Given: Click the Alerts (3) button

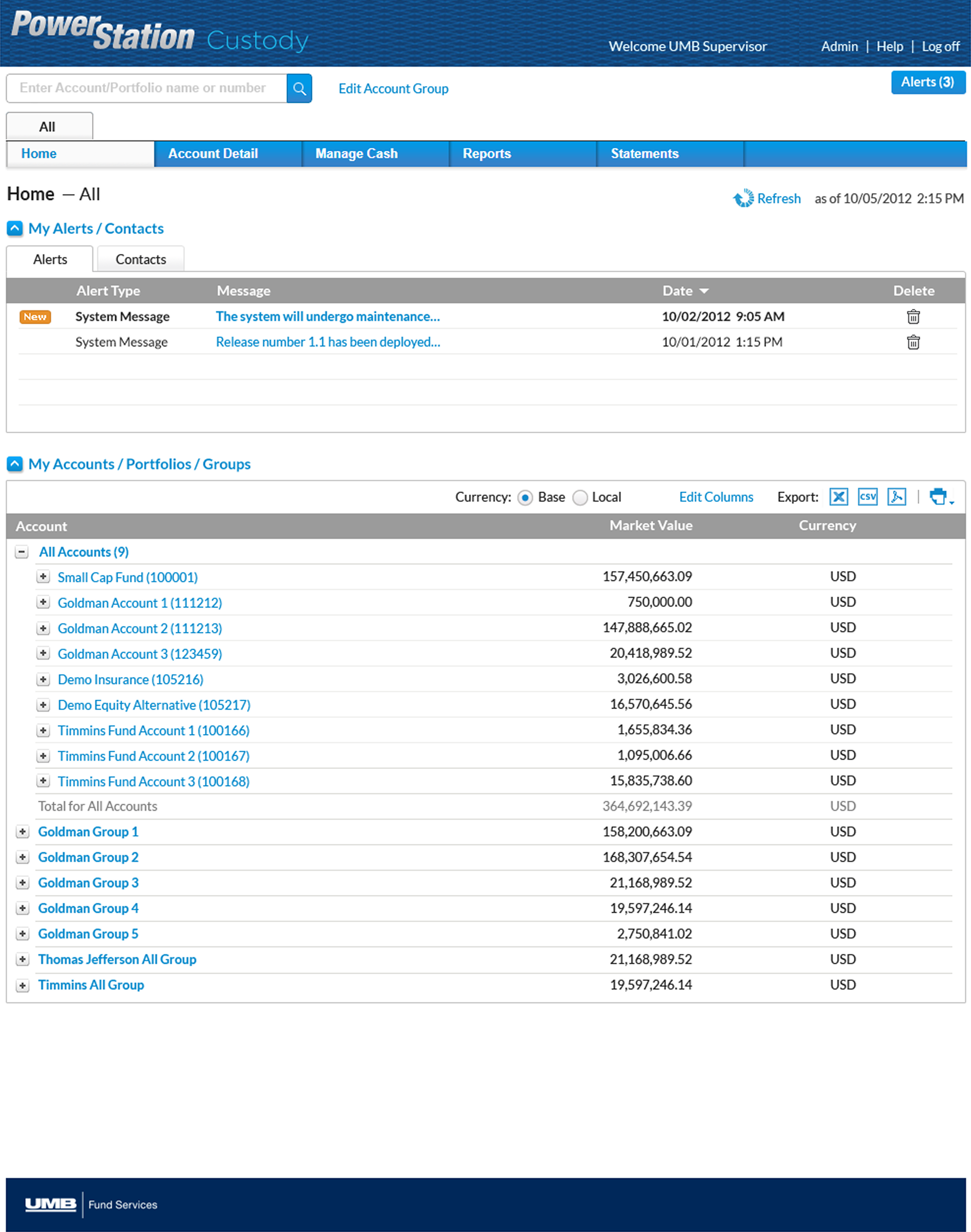Looking at the screenshot, I should [x=927, y=82].
